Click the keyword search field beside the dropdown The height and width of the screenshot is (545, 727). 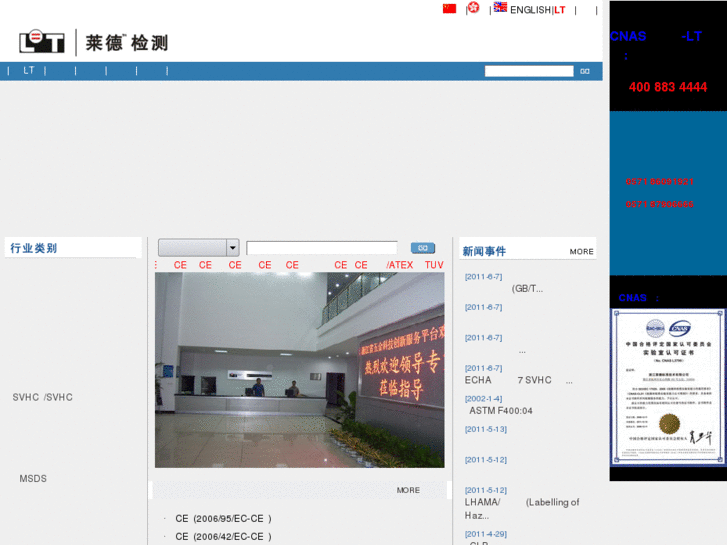(x=322, y=248)
